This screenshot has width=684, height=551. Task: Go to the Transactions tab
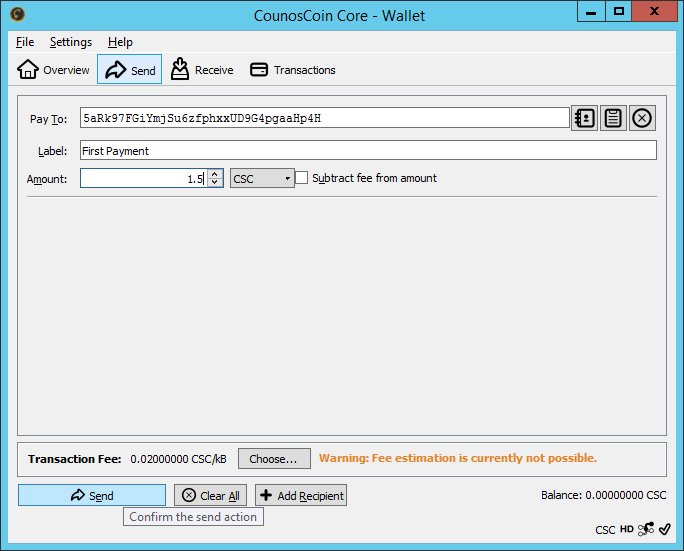[x=293, y=69]
